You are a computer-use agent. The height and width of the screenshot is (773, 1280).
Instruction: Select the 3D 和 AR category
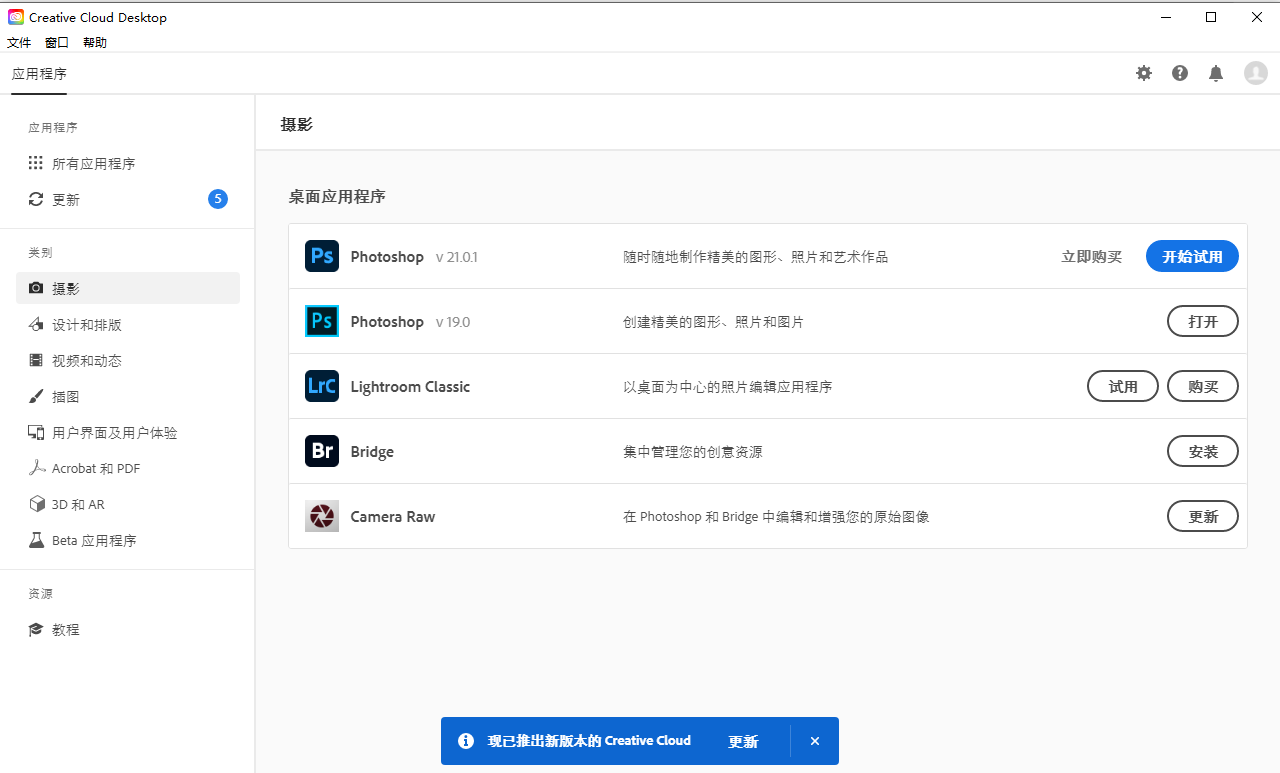(x=128, y=504)
